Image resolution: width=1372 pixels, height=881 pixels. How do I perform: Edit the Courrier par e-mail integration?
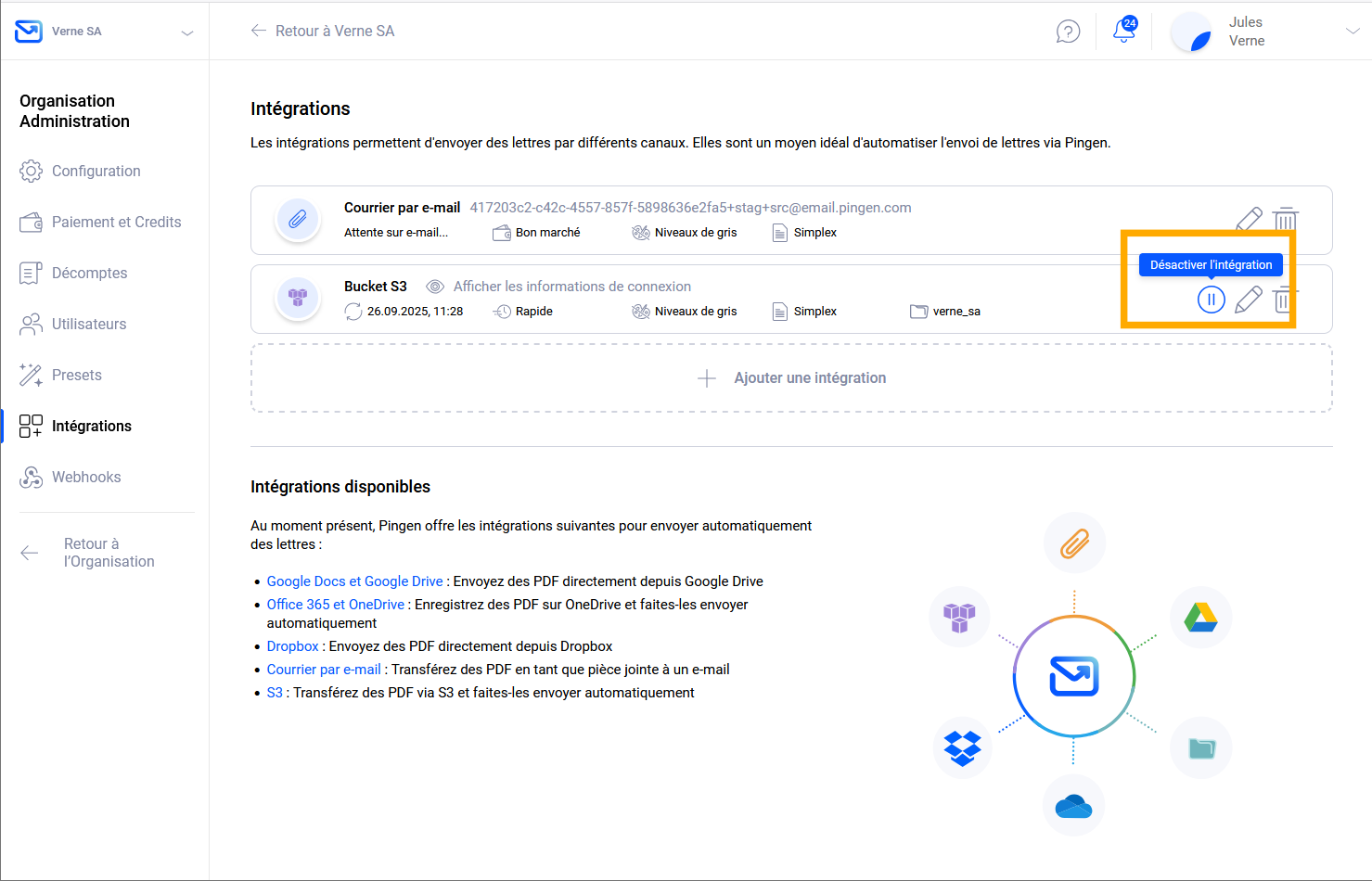coord(1249,220)
